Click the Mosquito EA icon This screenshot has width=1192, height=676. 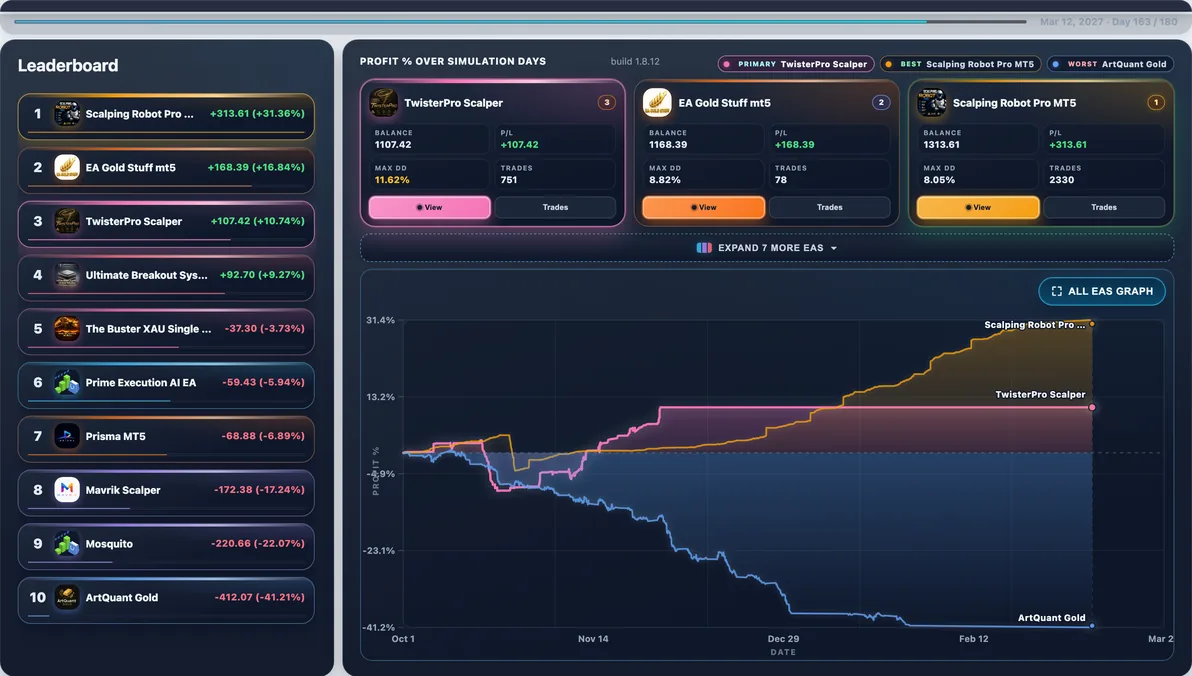pyautogui.click(x=67, y=544)
